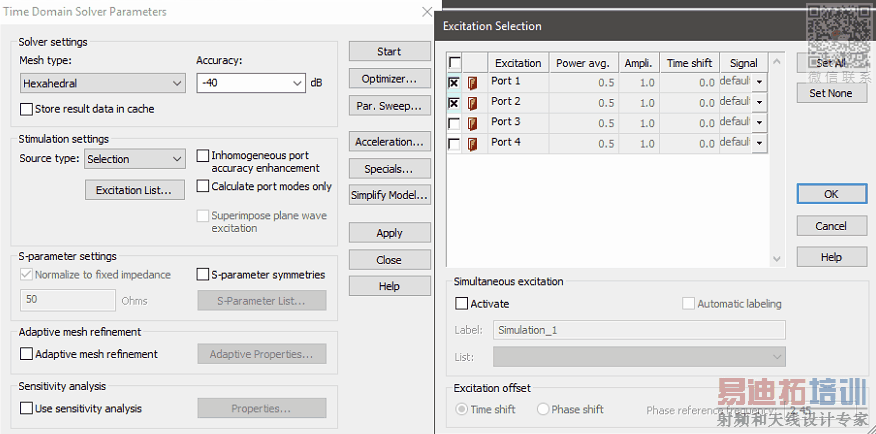The height and width of the screenshot is (434, 876).
Task: Enable Adaptive mesh refinement checkbox
Action: (x=27, y=354)
